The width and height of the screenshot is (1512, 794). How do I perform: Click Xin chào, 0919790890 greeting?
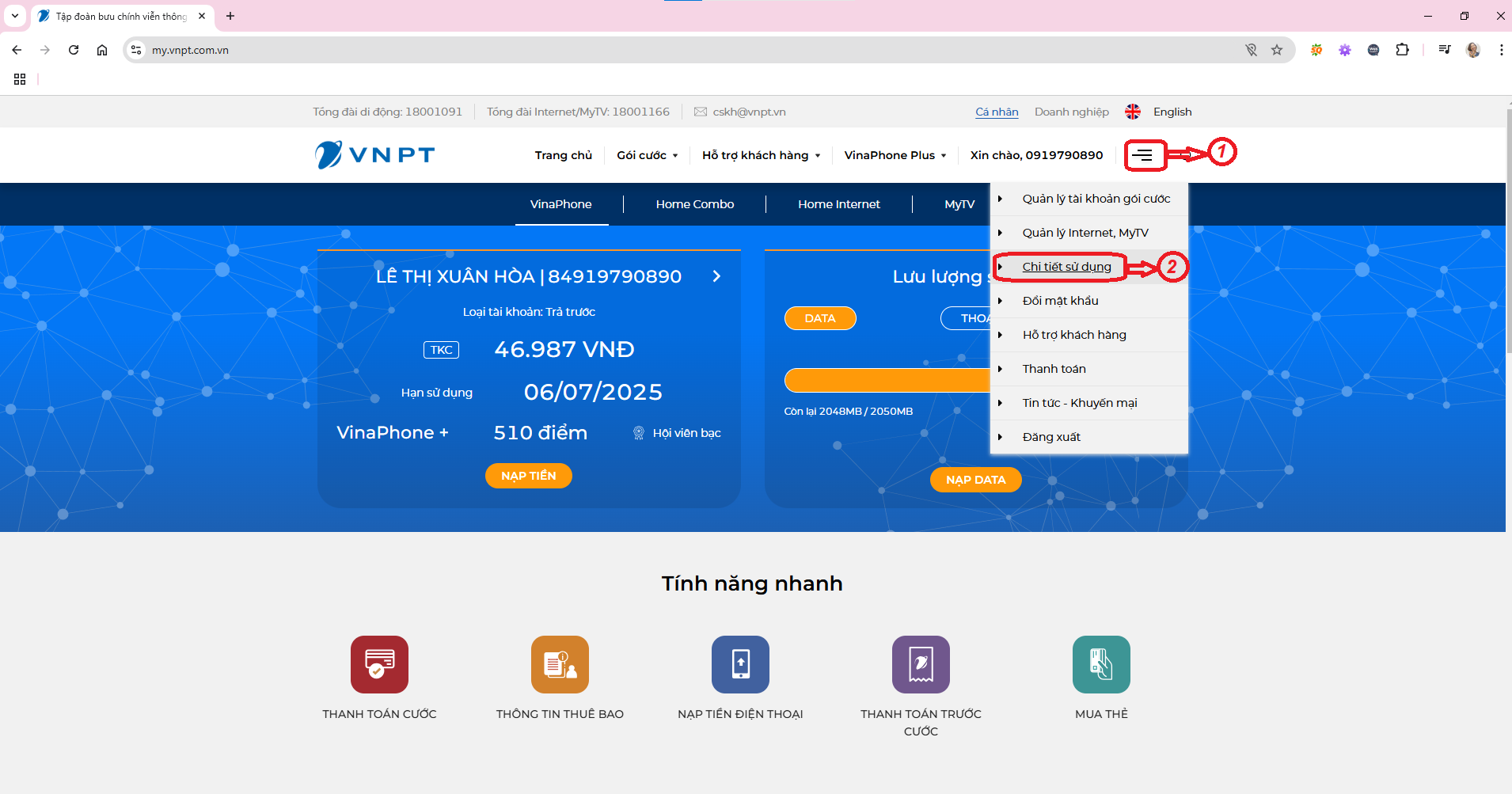point(1036,155)
